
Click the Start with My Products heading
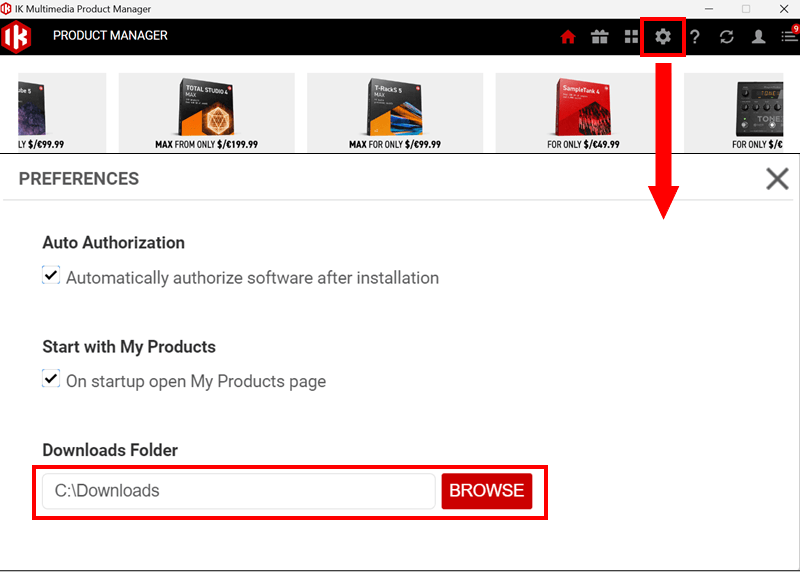tap(129, 347)
